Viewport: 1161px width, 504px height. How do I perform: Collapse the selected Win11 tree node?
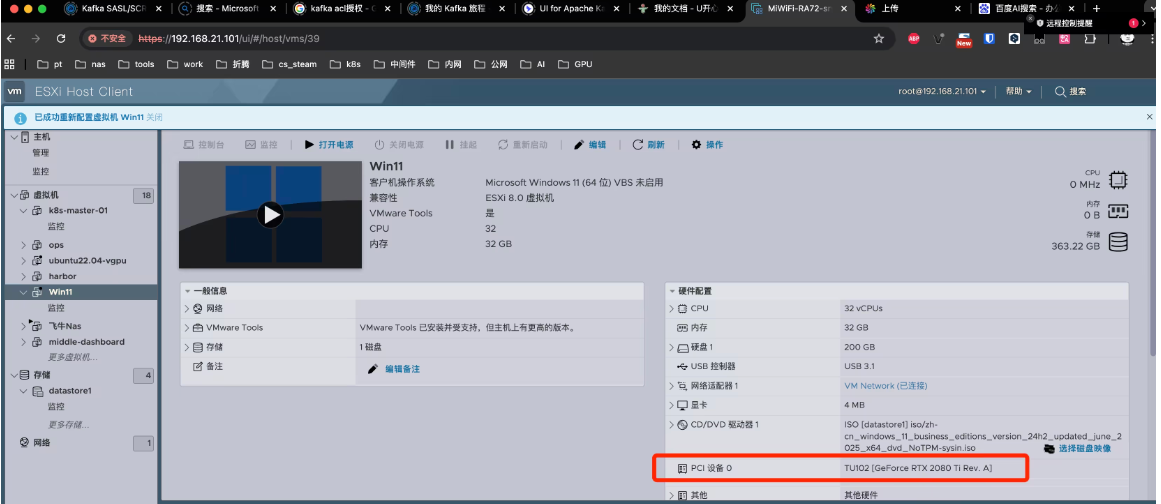click(x=24, y=292)
